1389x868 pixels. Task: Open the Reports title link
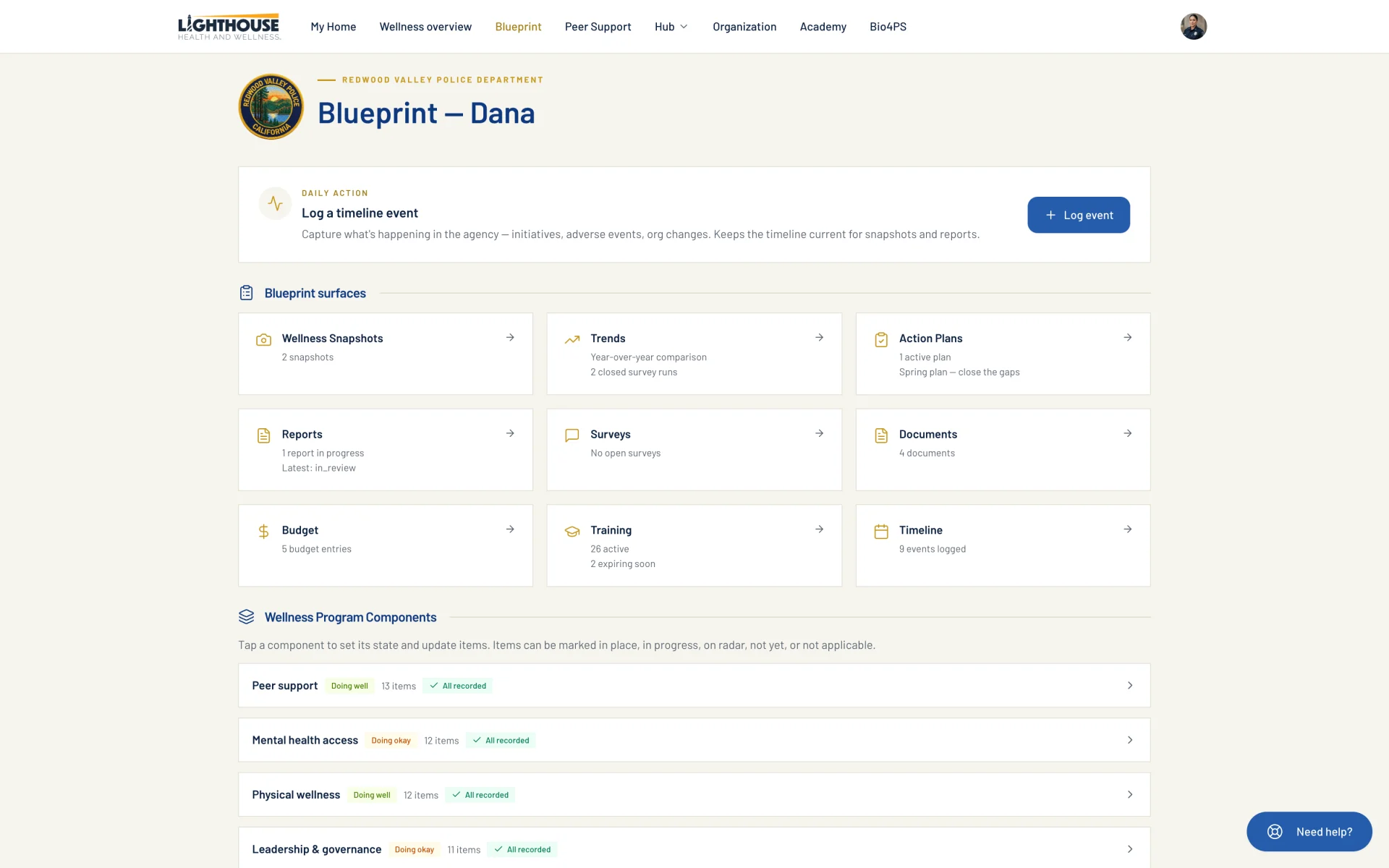click(x=302, y=435)
